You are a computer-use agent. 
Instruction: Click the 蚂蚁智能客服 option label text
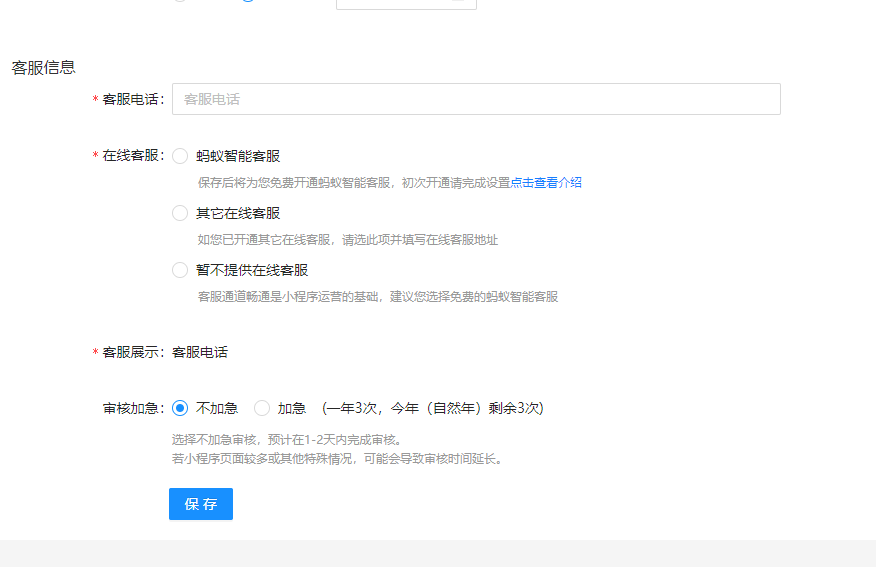[238, 156]
